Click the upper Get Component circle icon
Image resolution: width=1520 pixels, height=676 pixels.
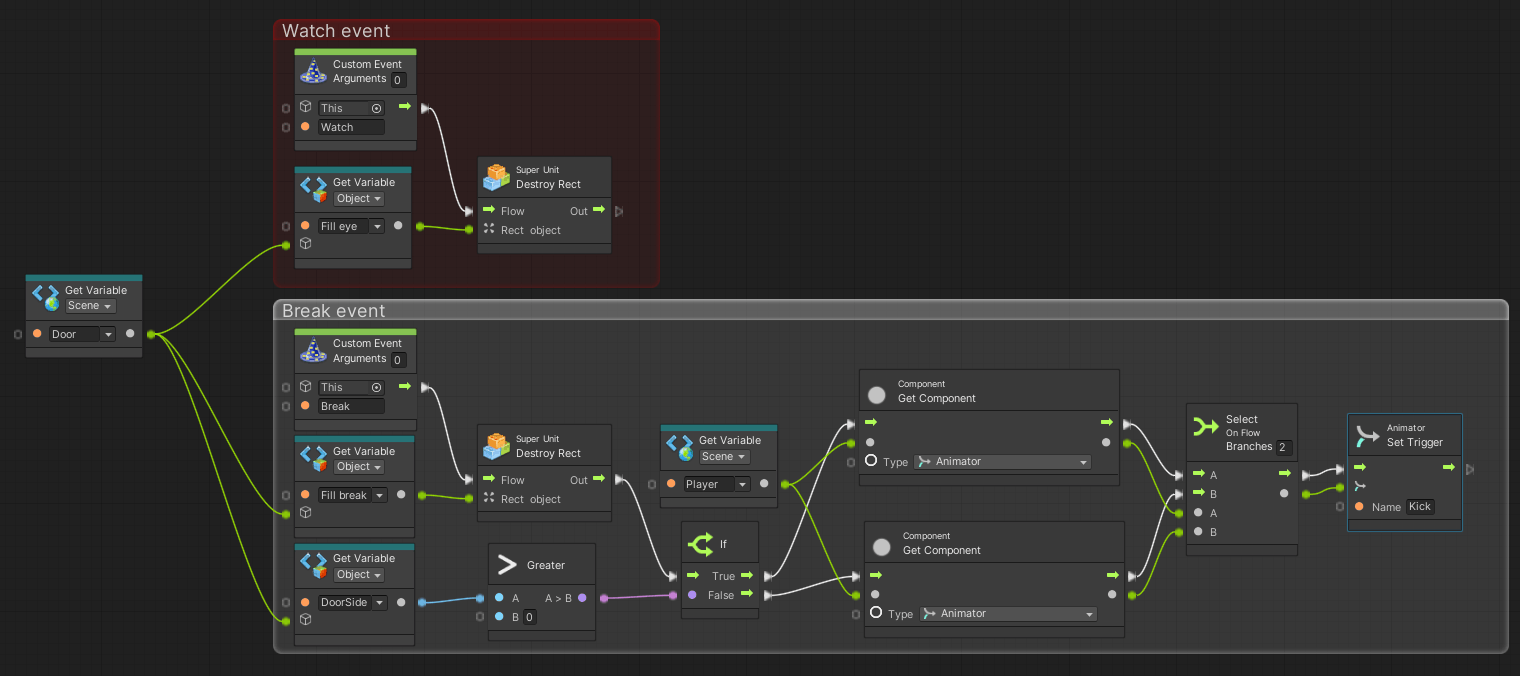click(876, 393)
